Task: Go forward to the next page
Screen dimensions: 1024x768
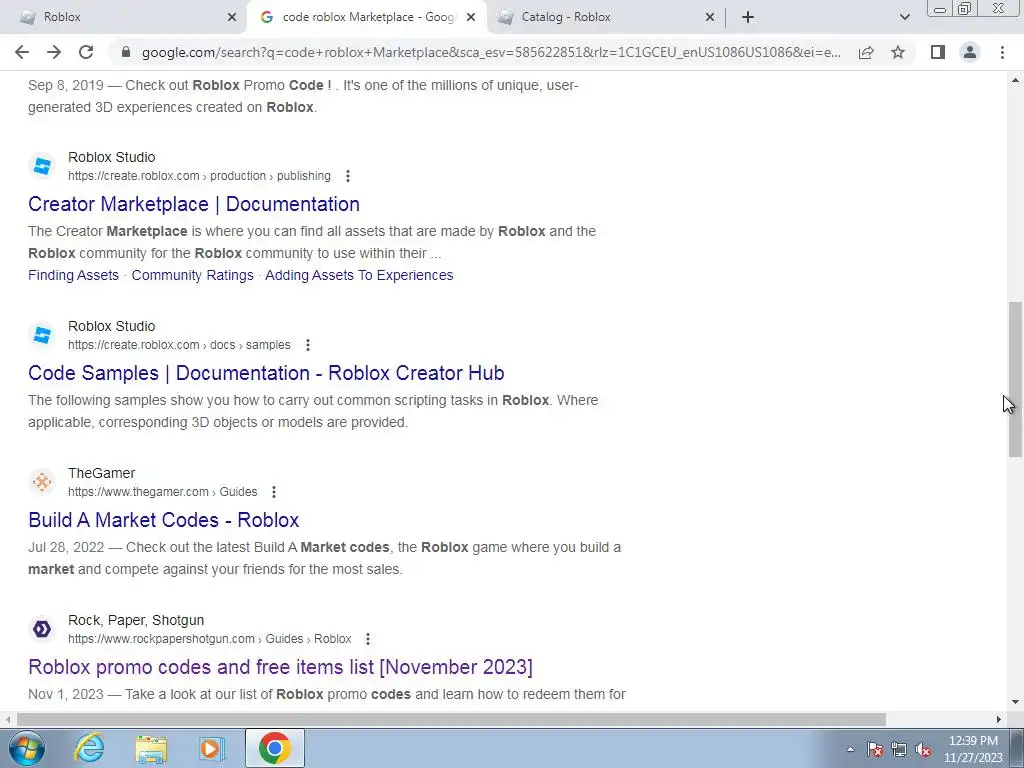Action: (54, 52)
